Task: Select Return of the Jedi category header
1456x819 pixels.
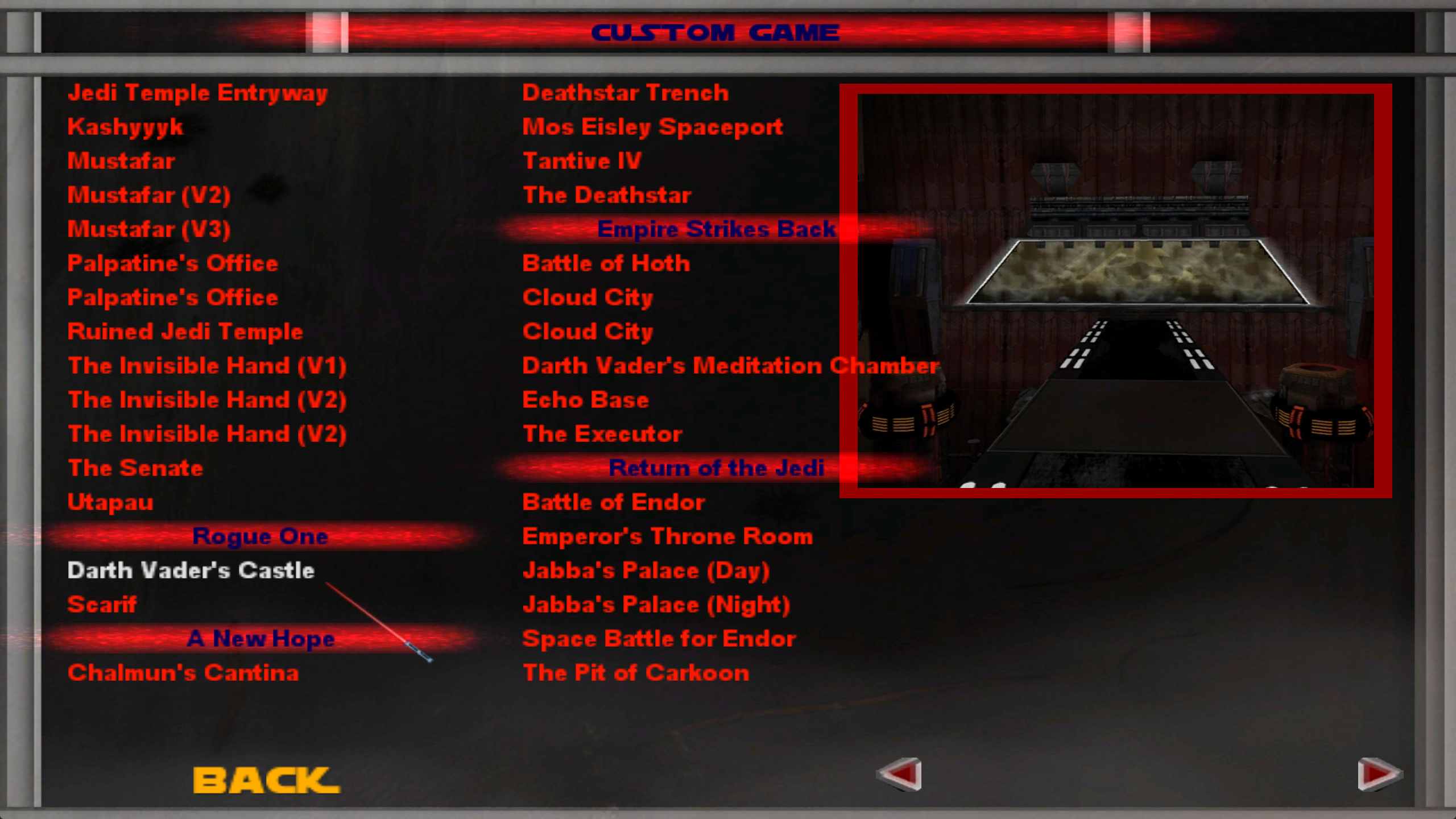Action: 717,468
